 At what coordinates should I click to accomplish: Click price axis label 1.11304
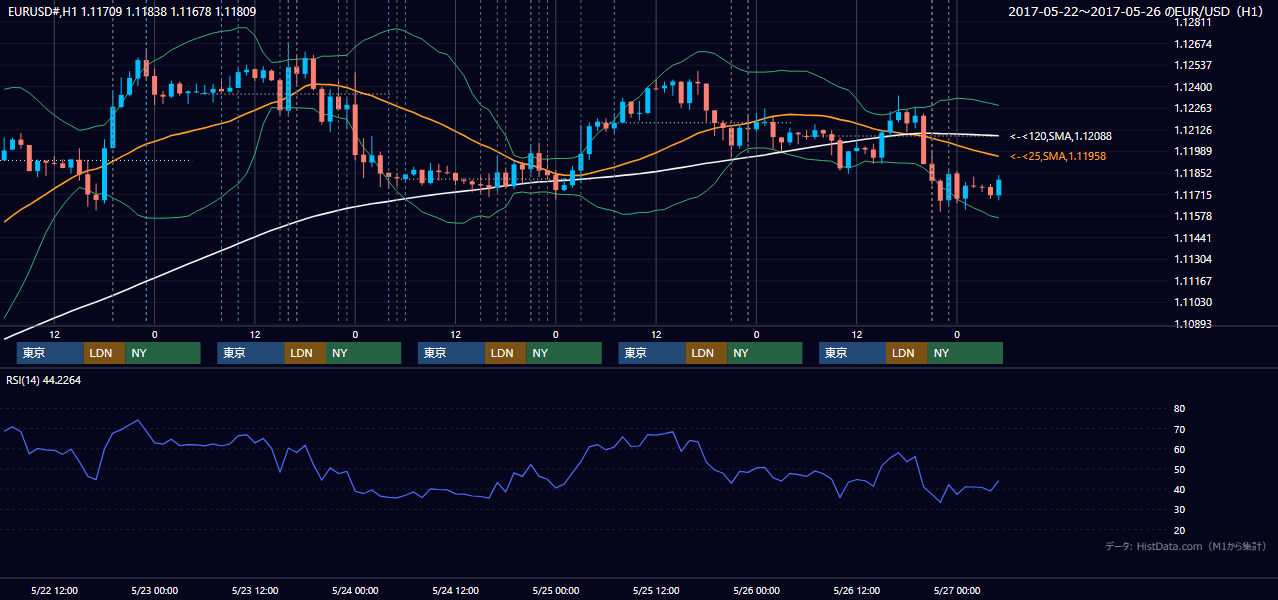[x=1193, y=259]
